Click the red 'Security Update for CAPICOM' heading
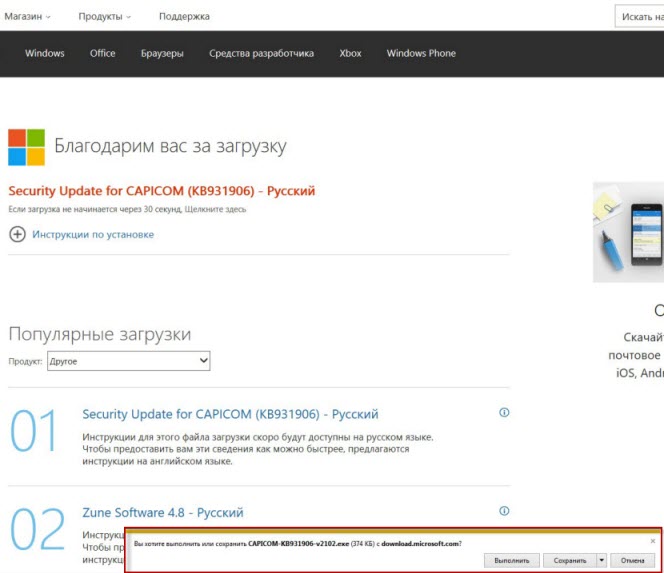The width and height of the screenshot is (664, 573). click(x=162, y=191)
